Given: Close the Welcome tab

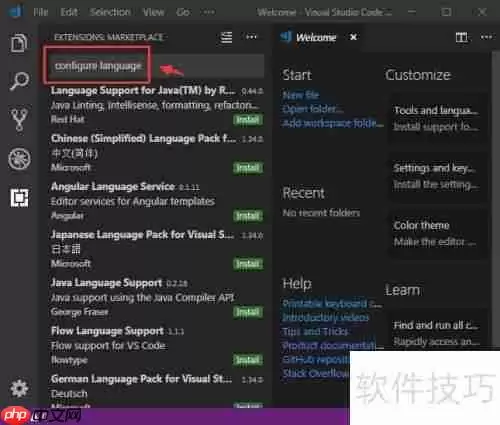Looking at the screenshot, I should [x=353, y=37].
